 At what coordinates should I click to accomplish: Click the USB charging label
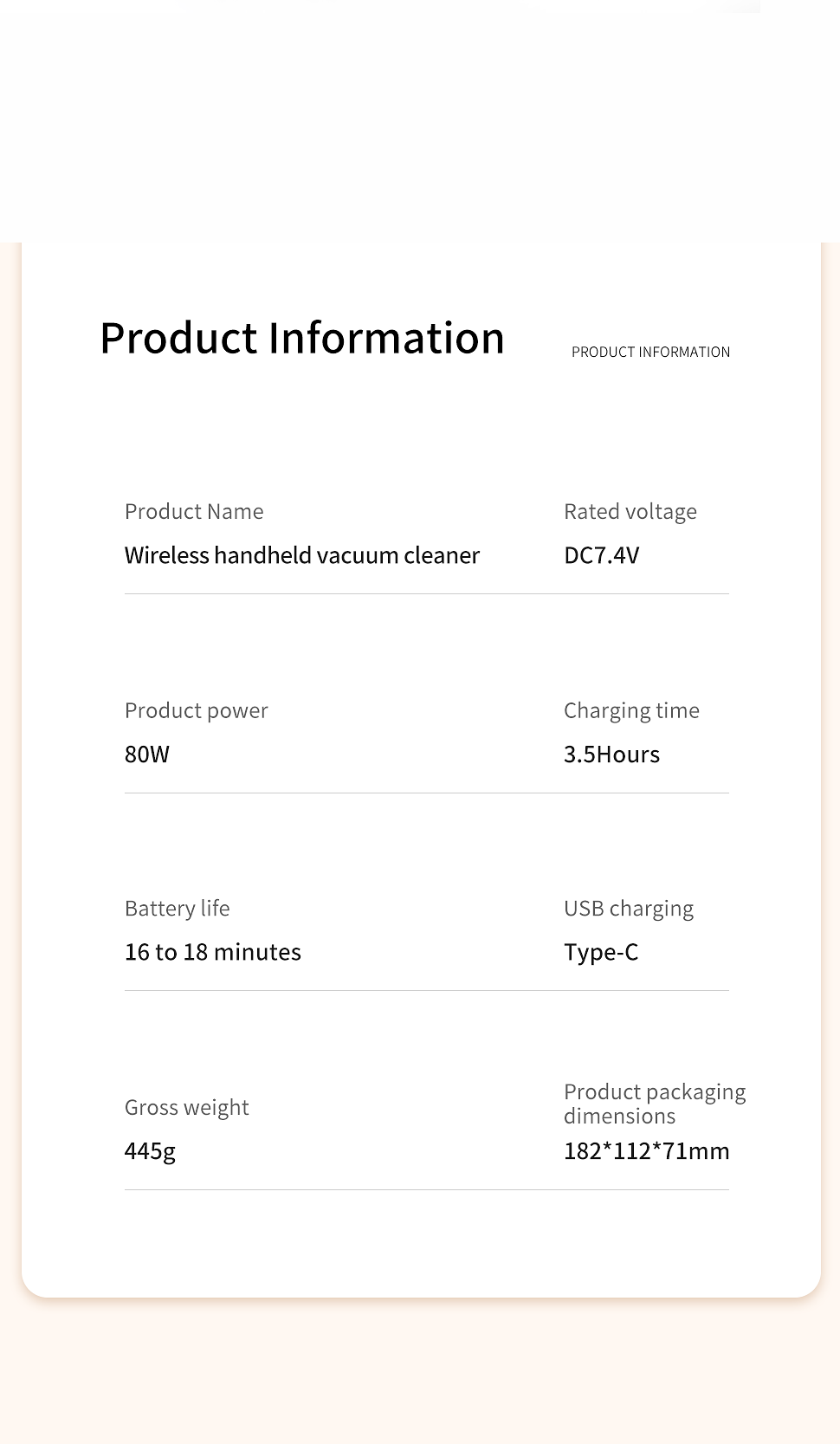(x=628, y=908)
